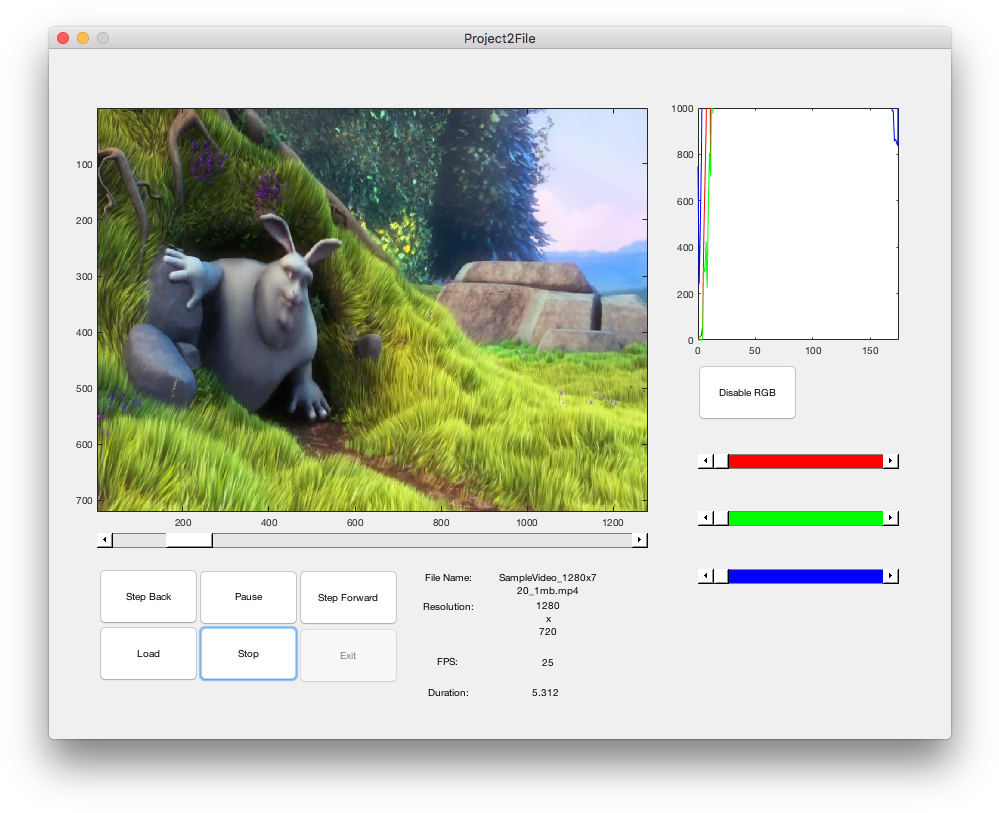The height and width of the screenshot is (813, 999).
Task: Stop the video playback
Action: point(248,653)
